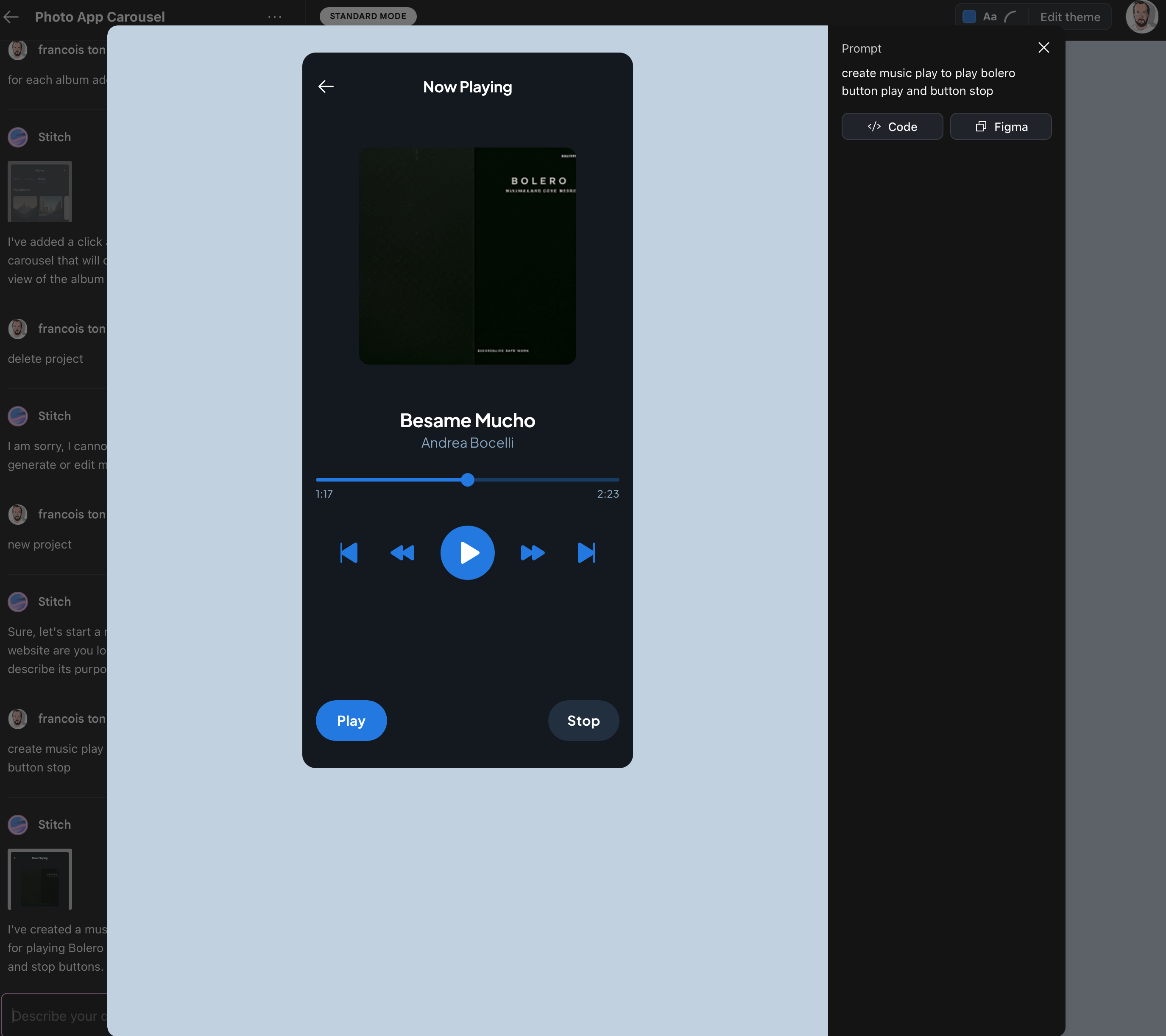Click the blue theme color swatch
This screenshot has width=1166, height=1036.
968,17
